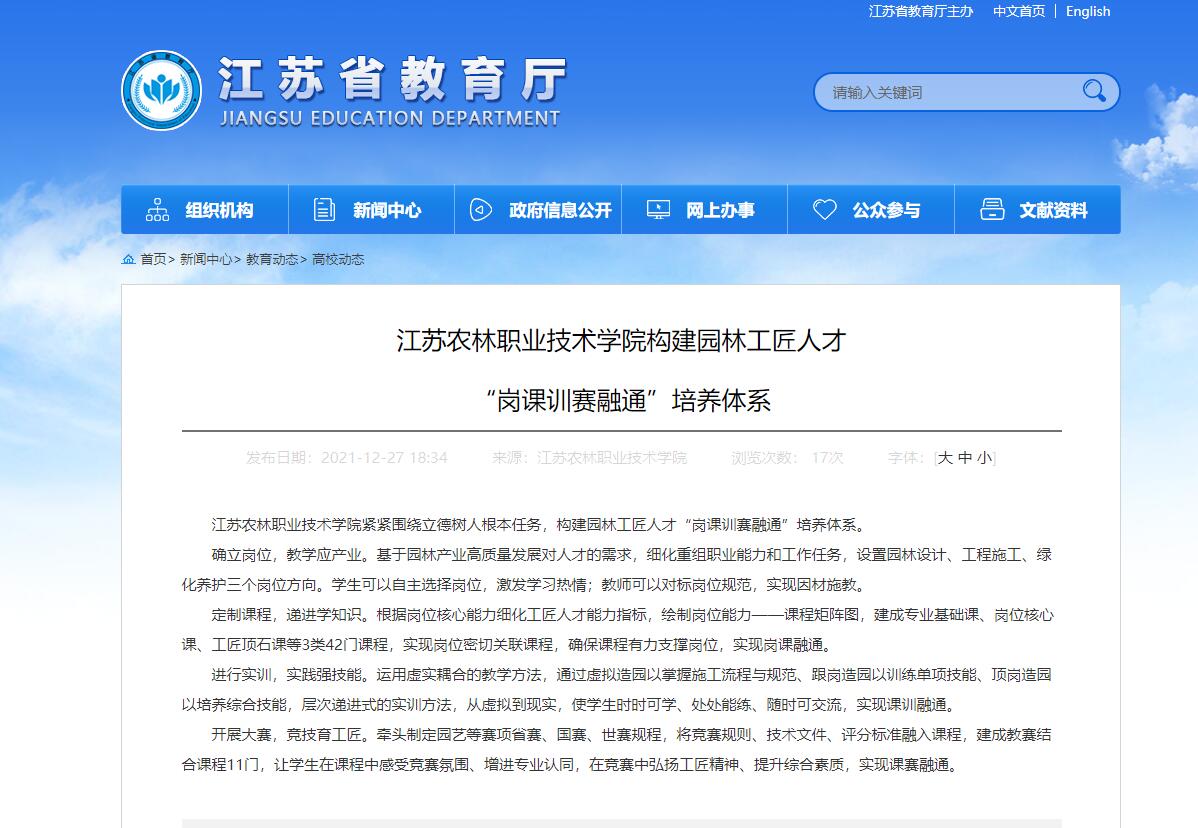Image resolution: width=1198 pixels, height=828 pixels.
Task: Click the 政府信息公开 circle arrow icon
Action: (x=481, y=209)
